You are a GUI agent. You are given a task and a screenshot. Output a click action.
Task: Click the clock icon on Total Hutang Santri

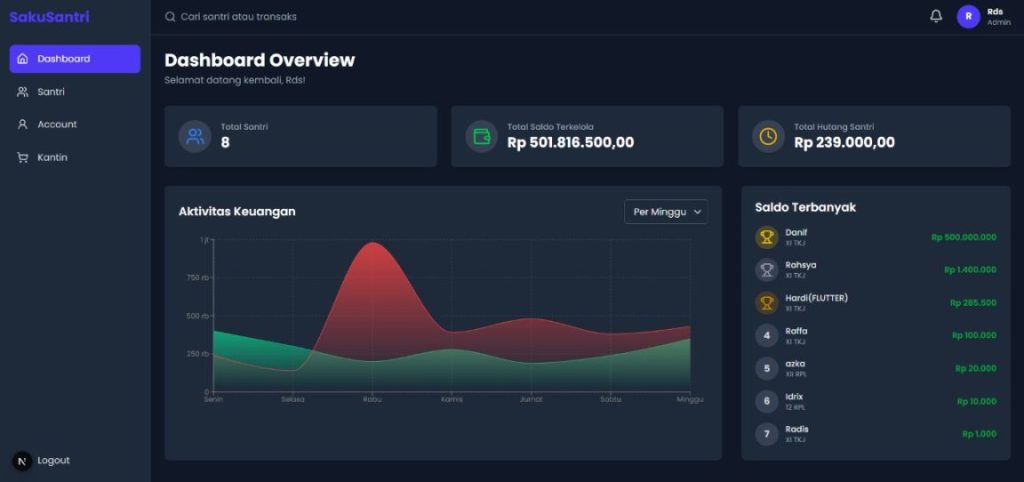[x=769, y=136]
